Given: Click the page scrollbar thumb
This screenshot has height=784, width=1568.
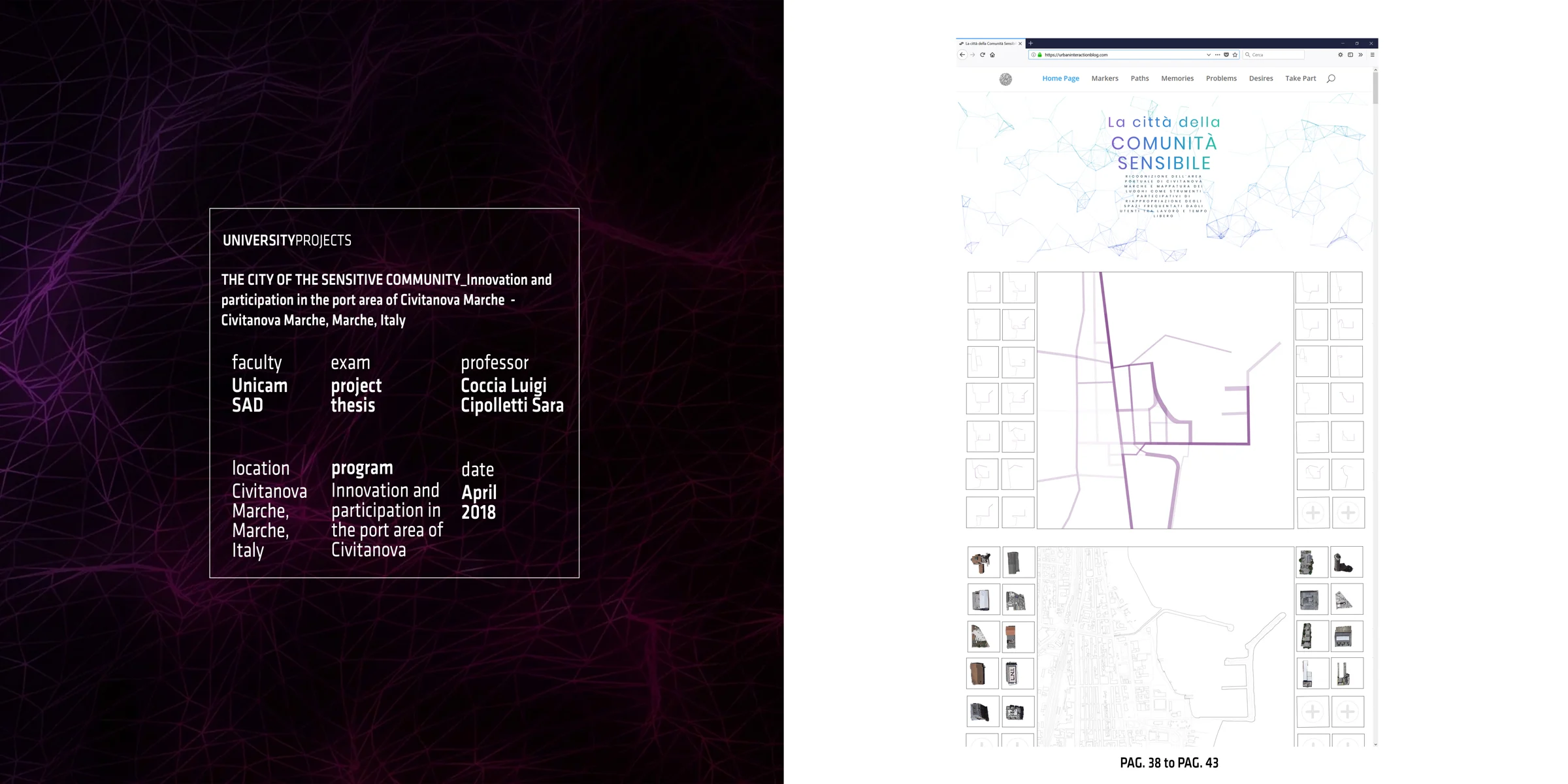Looking at the screenshot, I should click(1375, 88).
